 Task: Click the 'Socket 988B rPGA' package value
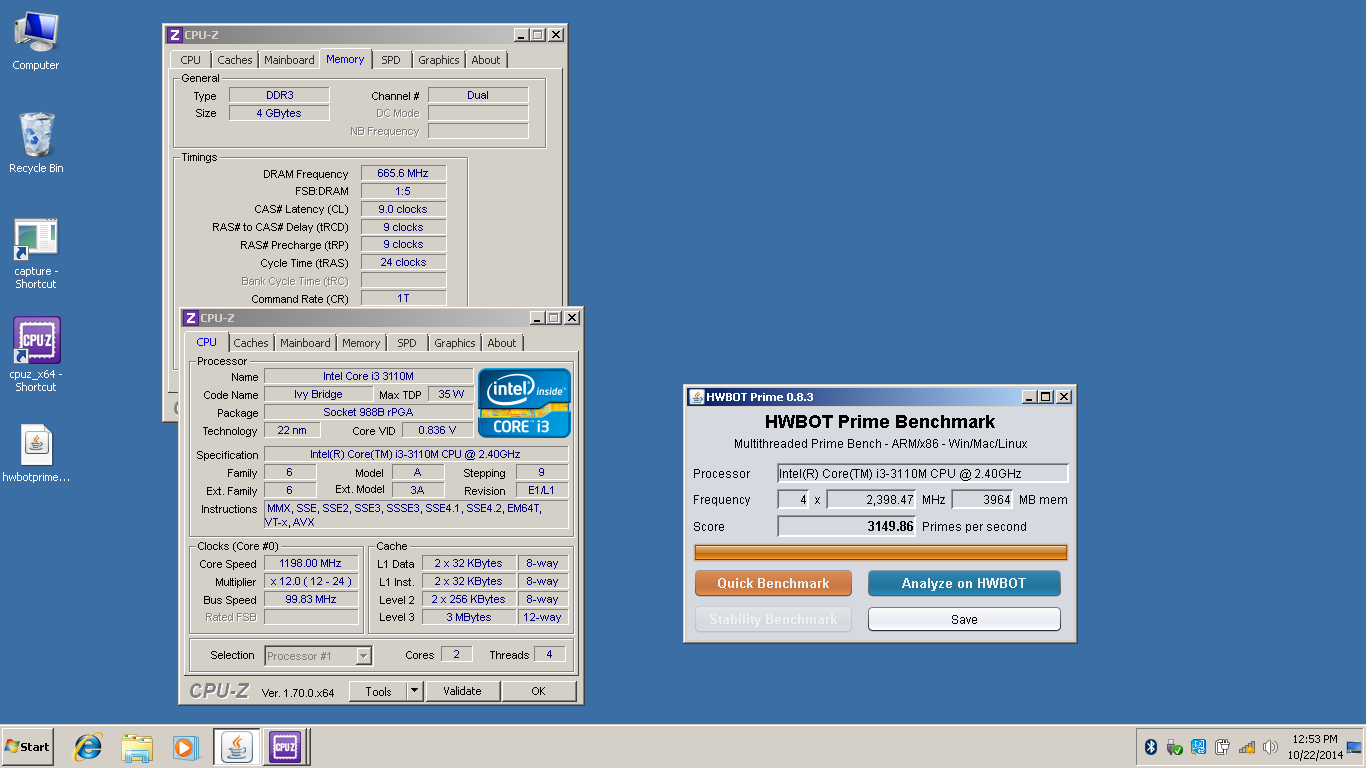point(368,412)
